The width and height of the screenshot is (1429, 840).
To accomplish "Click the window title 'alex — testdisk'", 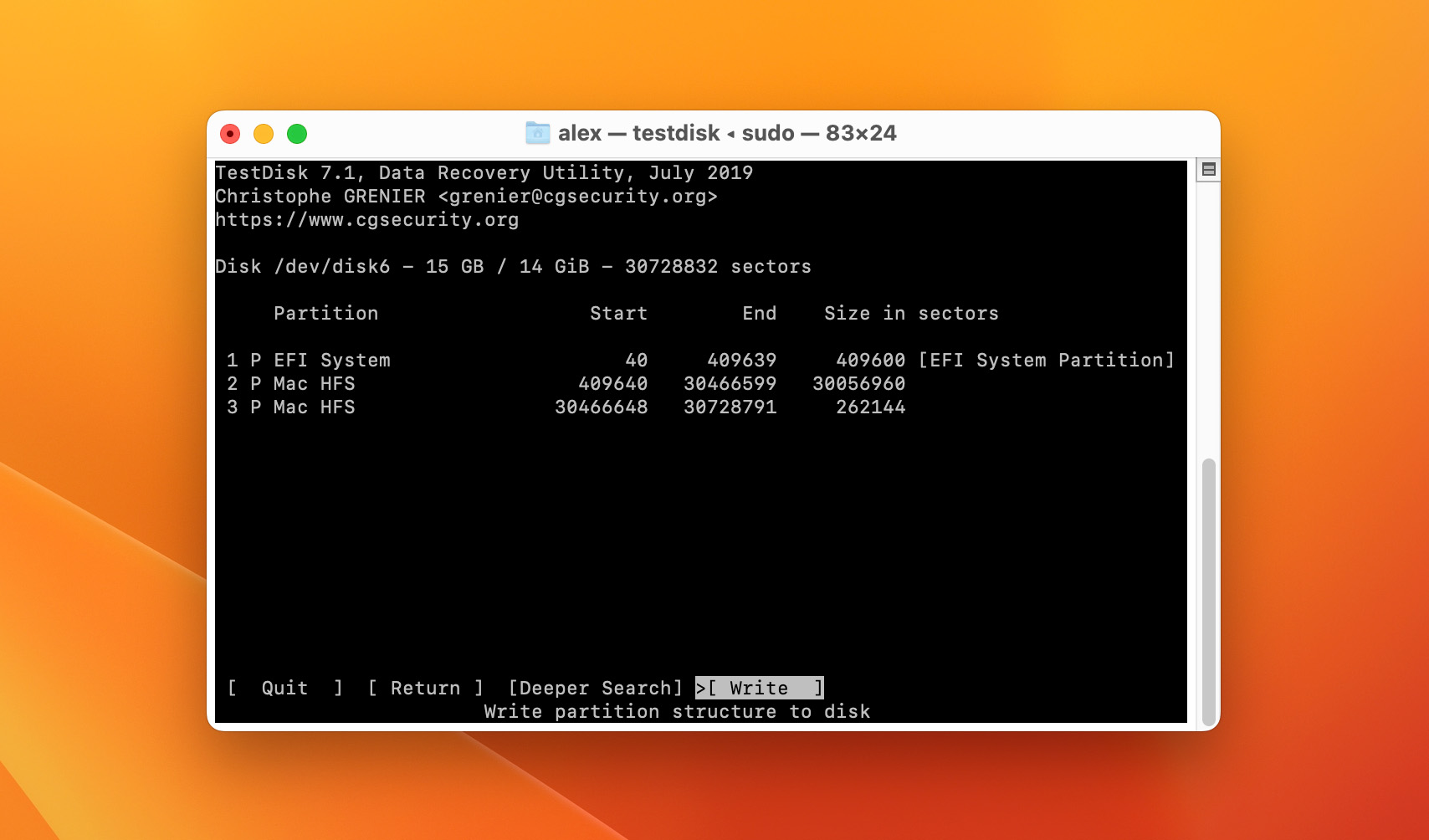I will 639,133.
